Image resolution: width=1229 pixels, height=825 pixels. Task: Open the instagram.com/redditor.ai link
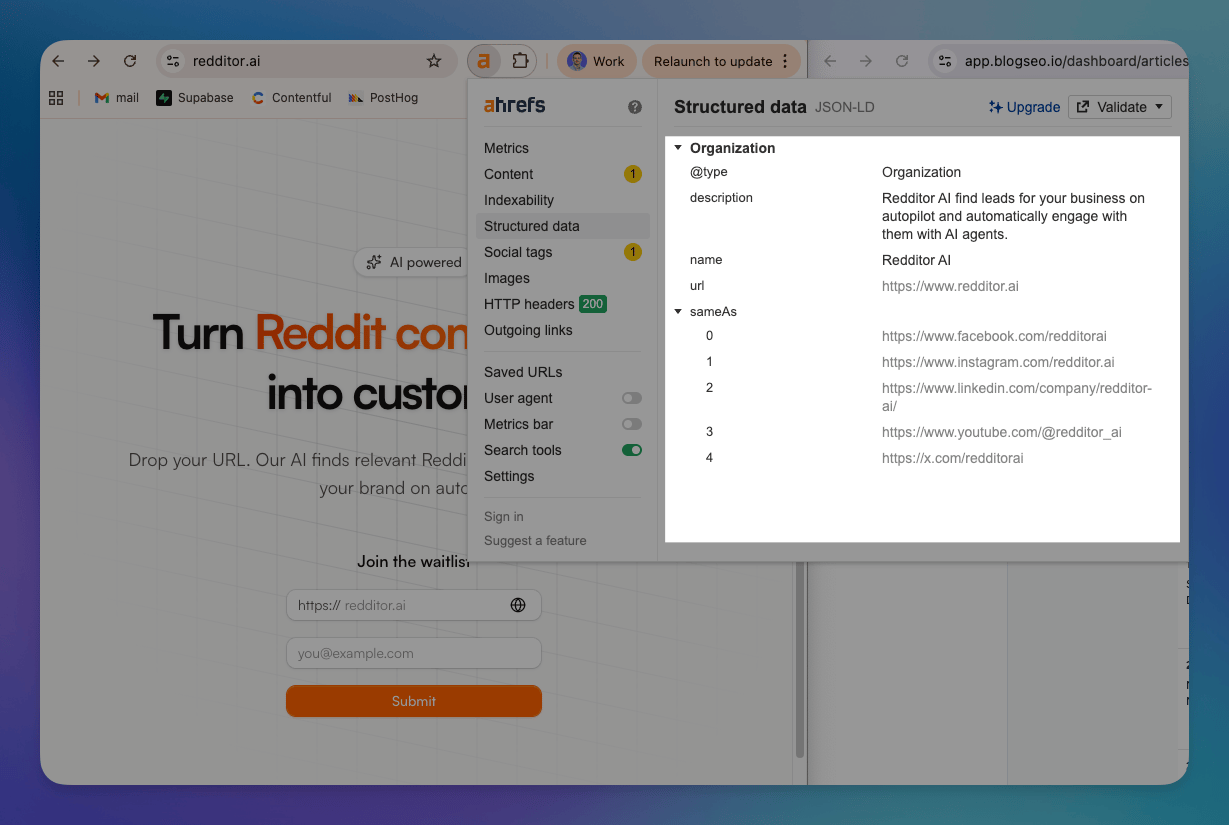coord(998,362)
